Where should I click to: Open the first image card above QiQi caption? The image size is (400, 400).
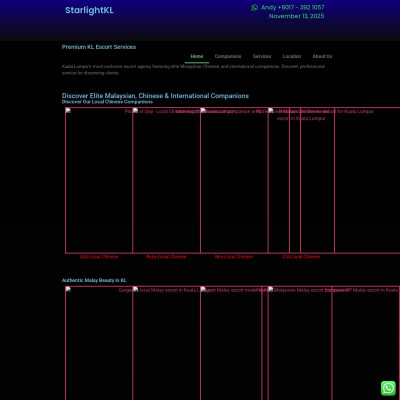click(99, 180)
